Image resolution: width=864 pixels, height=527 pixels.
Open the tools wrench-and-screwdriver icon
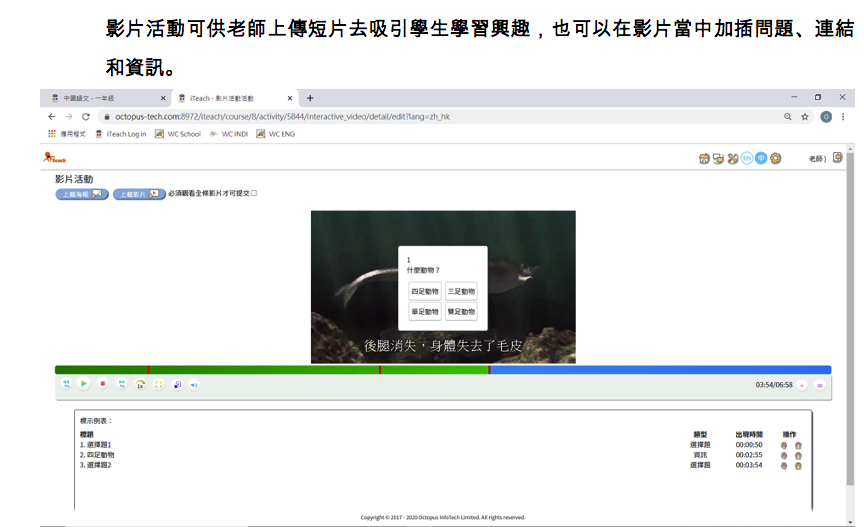(732, 159)
